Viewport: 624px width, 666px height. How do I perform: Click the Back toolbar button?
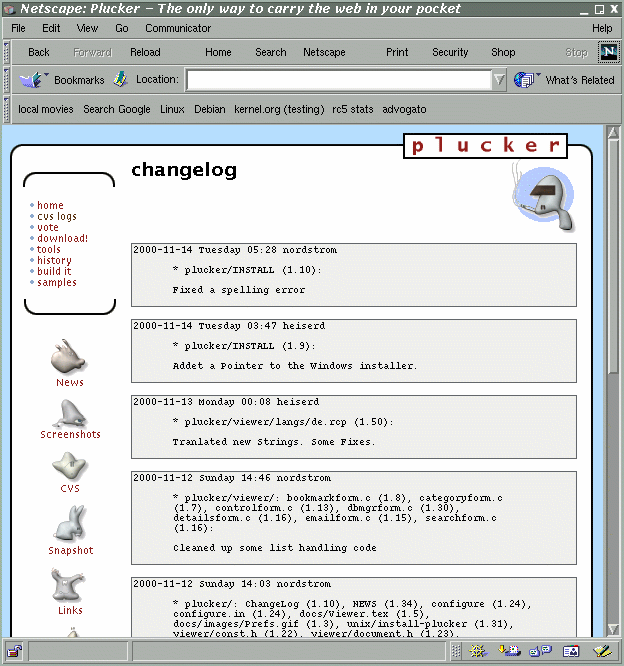39,52
